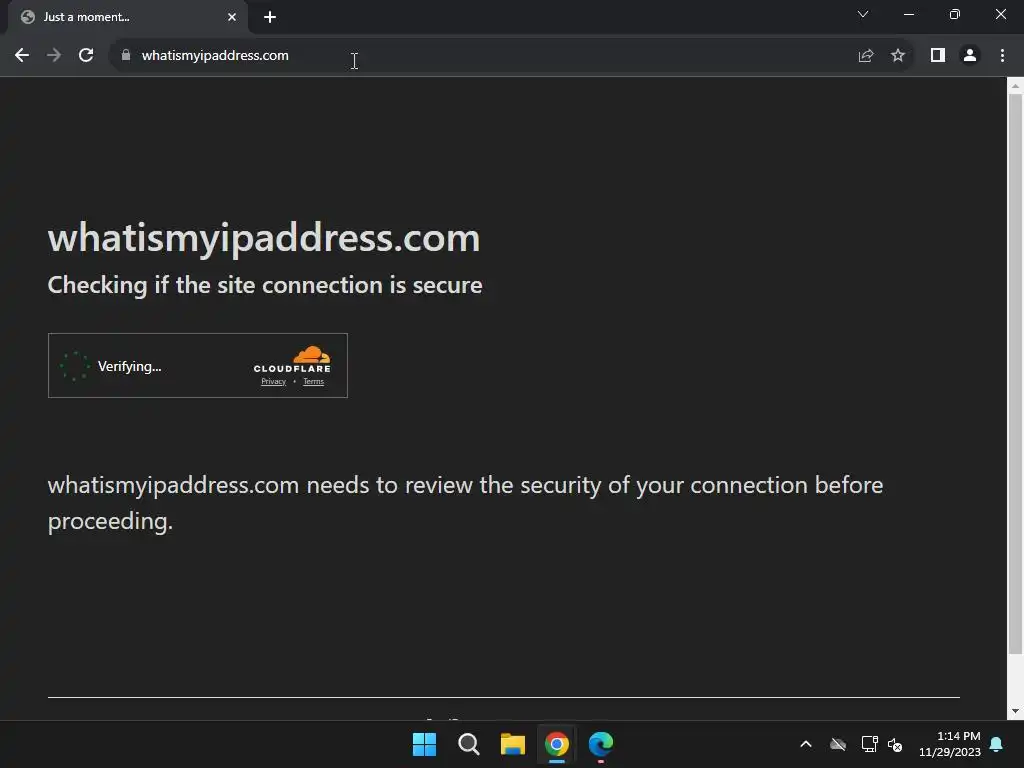This screenshot has width=1024, height=768.
Task: Open the Cloudflare Terms link
Action: click(313, 381)
